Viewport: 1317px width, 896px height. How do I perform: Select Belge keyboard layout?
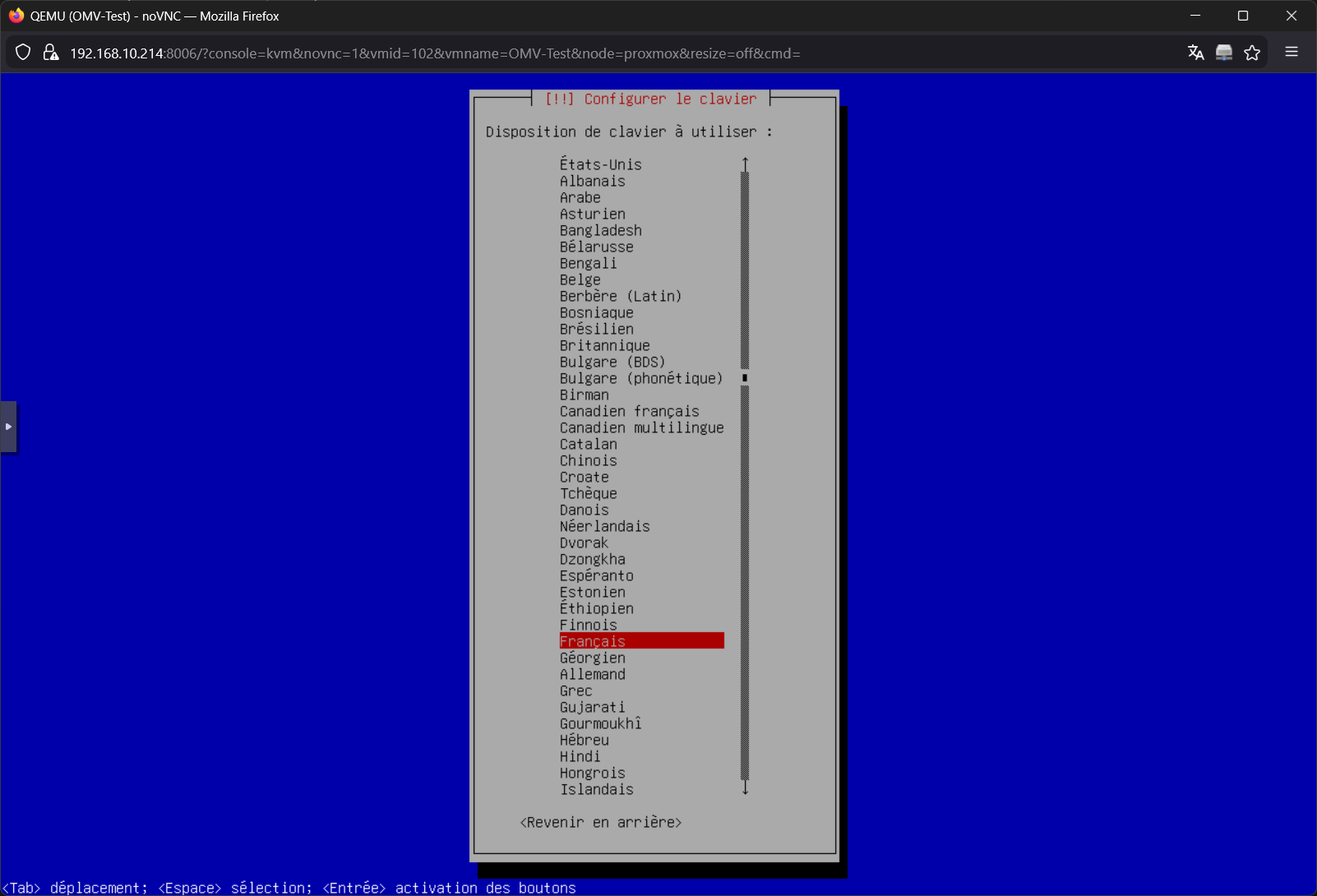click(x=580, y=279)
